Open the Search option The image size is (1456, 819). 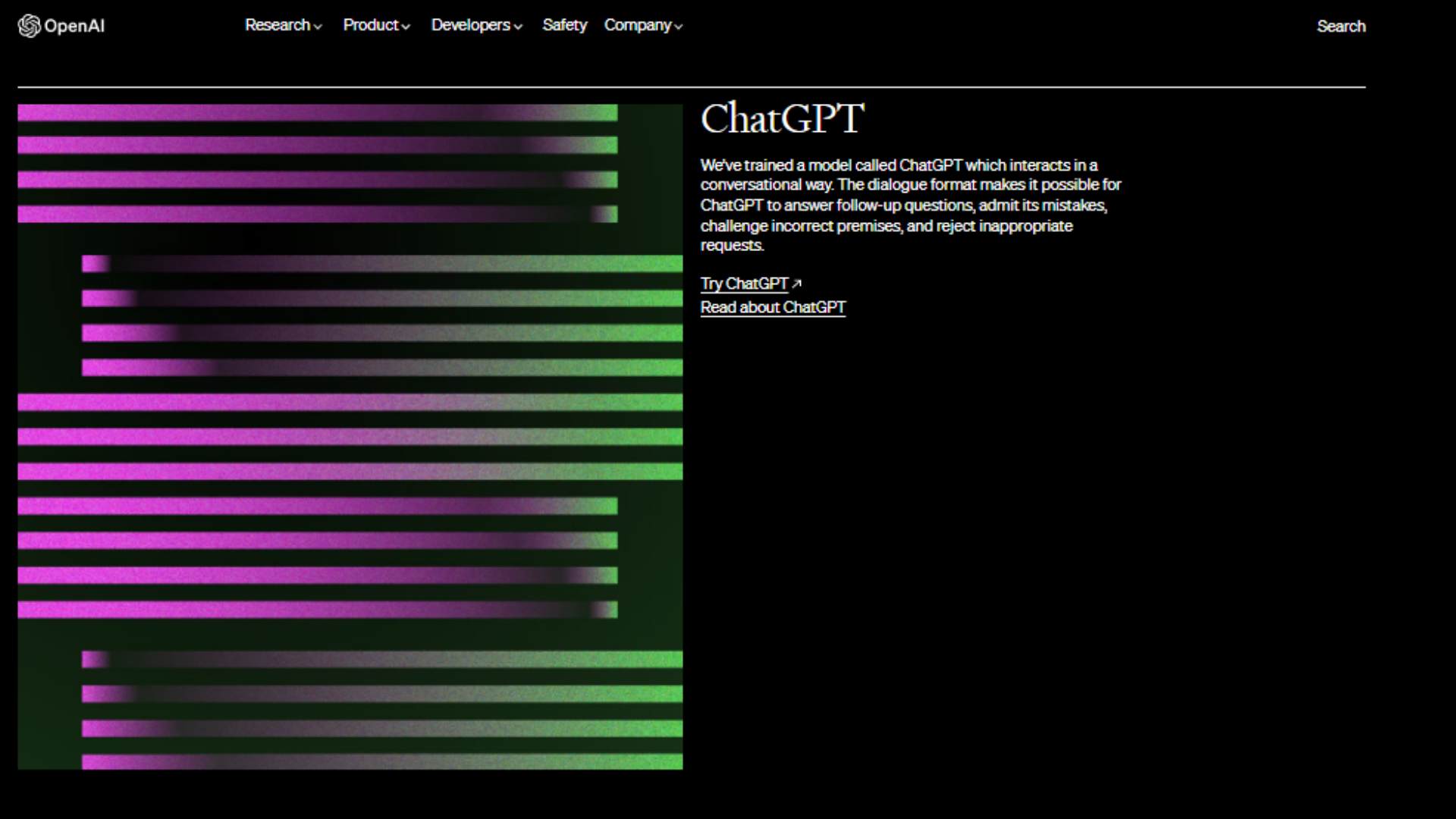tap(1341, 26)
